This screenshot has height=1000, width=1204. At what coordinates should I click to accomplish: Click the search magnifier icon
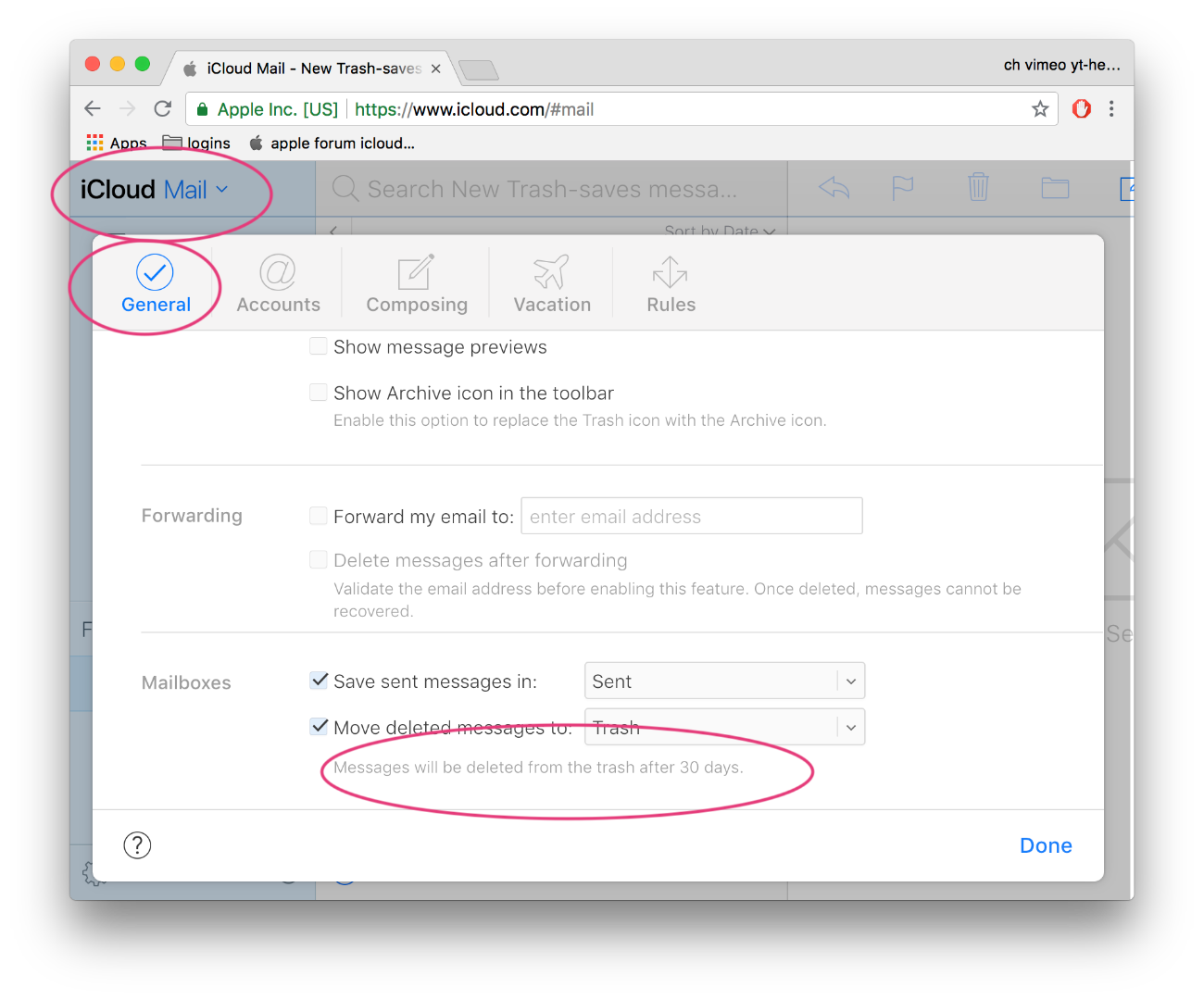pyautogui.click(x=345, y=189)
